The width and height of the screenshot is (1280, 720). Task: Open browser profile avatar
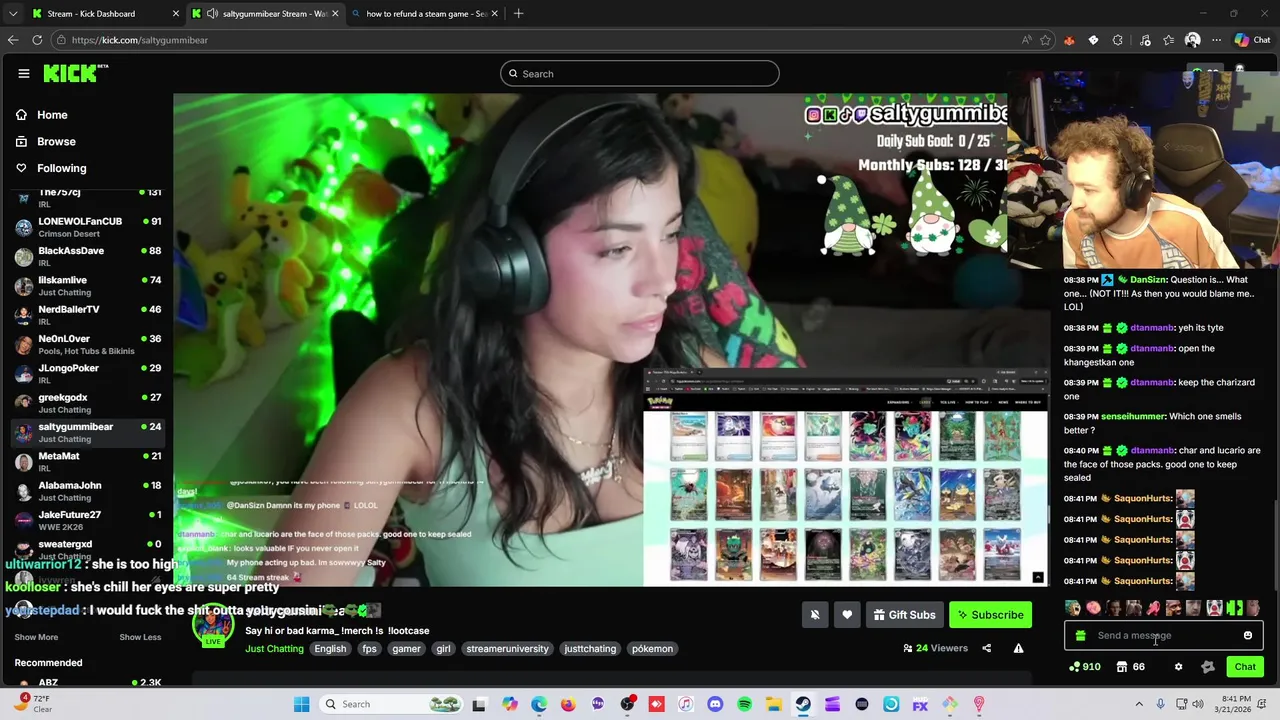pyautogui.click(x=1192, y=40)
